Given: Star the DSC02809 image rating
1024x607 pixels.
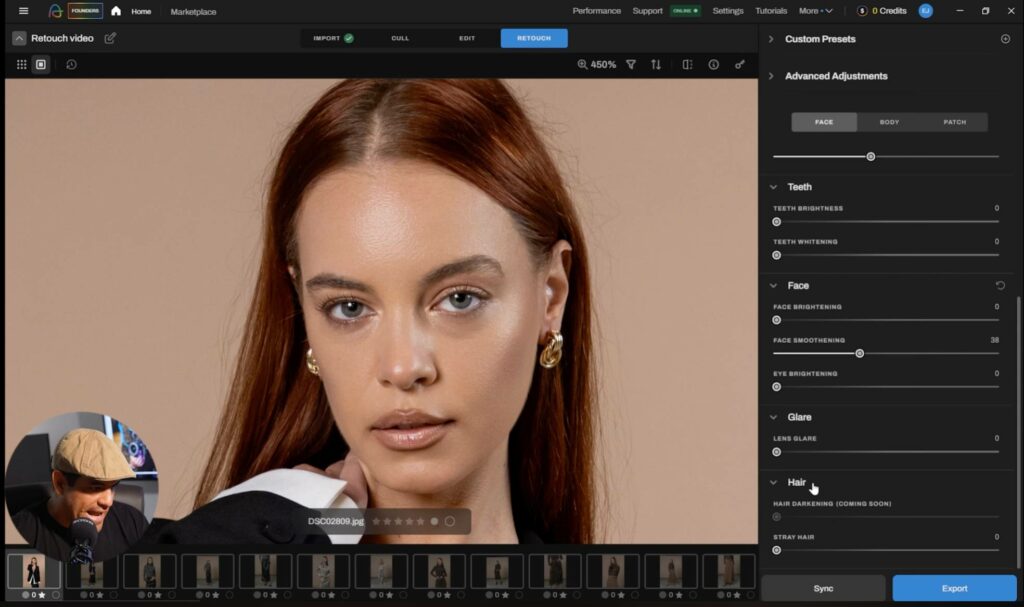Looking at the screenshot, I should tap(378, 521).
